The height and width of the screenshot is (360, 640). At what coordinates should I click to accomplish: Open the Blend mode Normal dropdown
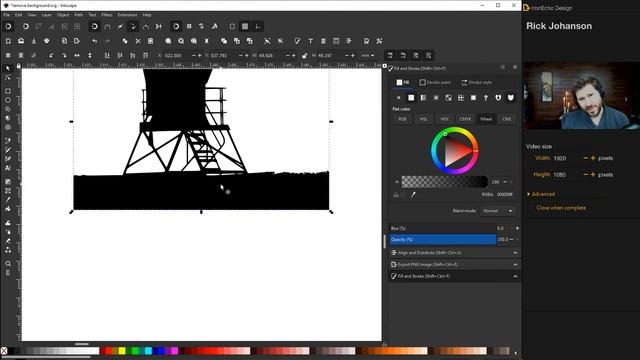click(x=497, y=211)
